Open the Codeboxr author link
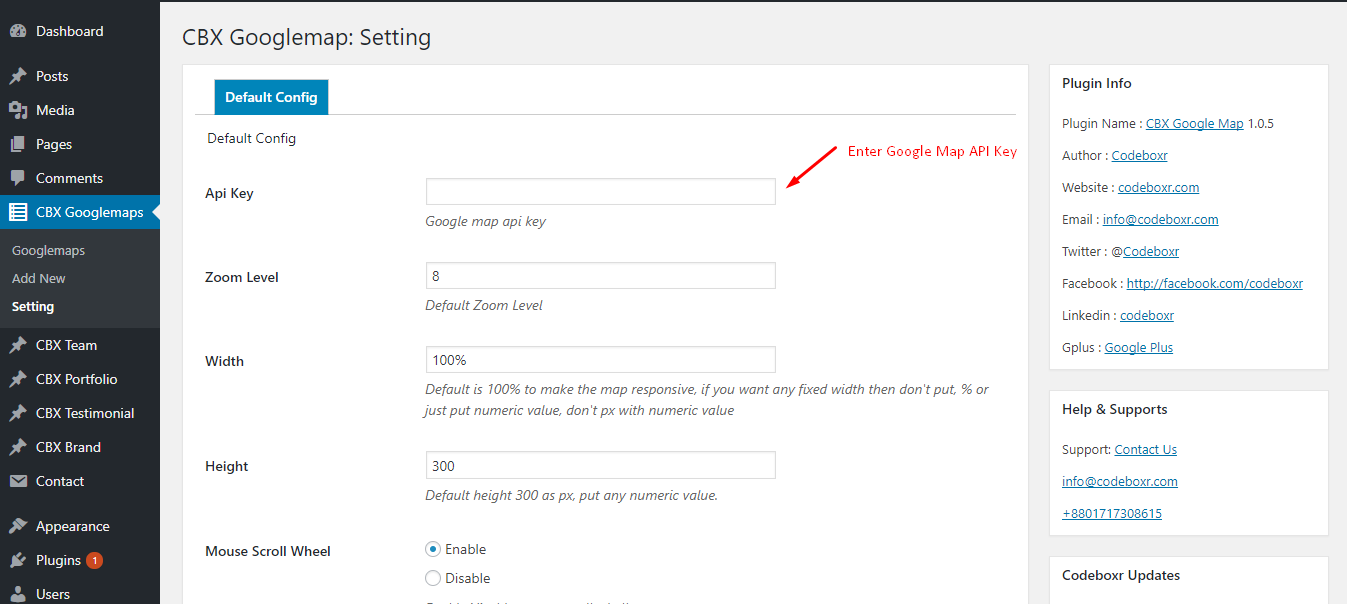 click(1139, 155)
